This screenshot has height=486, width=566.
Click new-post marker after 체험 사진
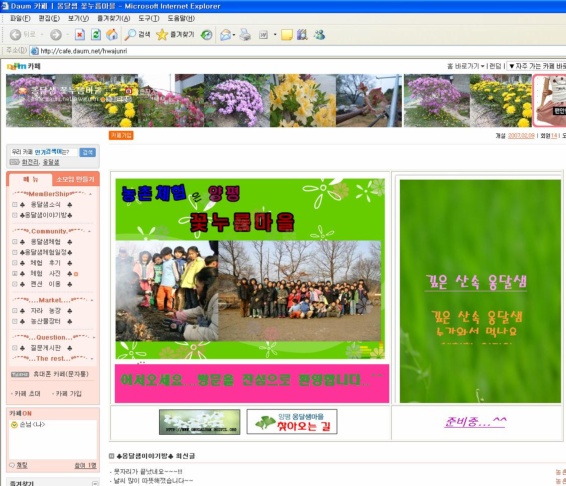[x=76, y=274]
